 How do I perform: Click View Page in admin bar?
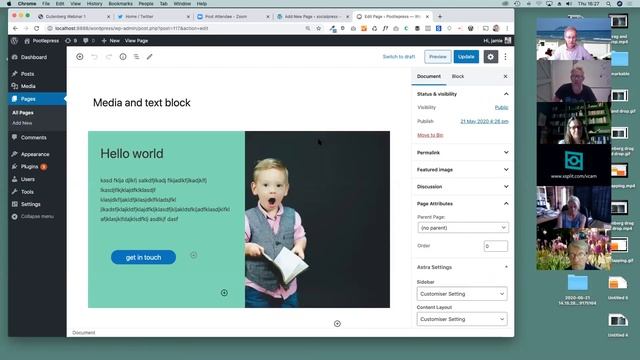[x=136, y=40]
